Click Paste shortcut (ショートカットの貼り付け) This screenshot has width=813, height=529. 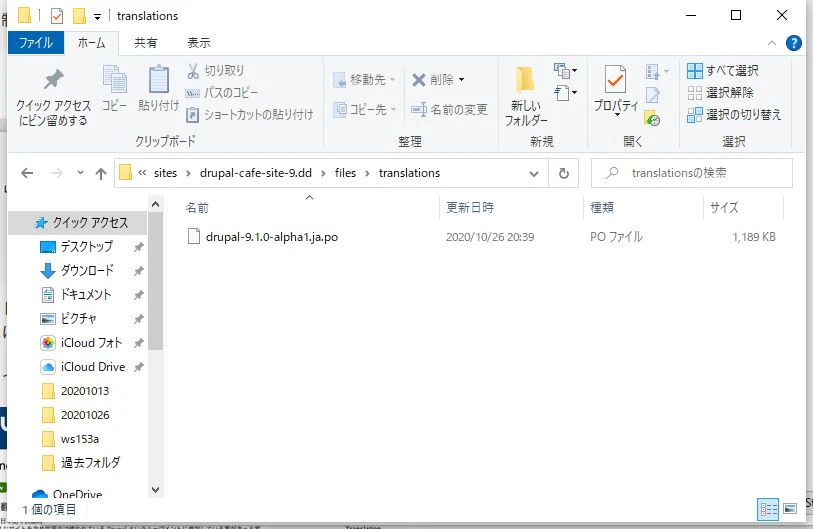point(249,115)
